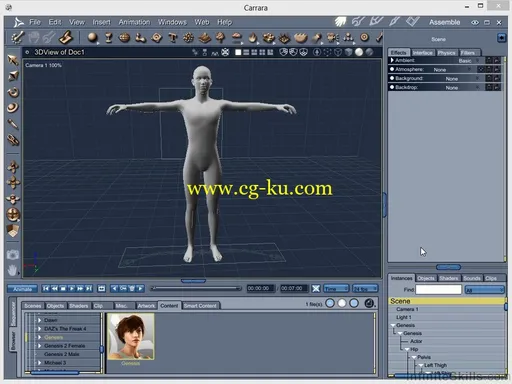Switch to the Physics tab

(446, 53)
